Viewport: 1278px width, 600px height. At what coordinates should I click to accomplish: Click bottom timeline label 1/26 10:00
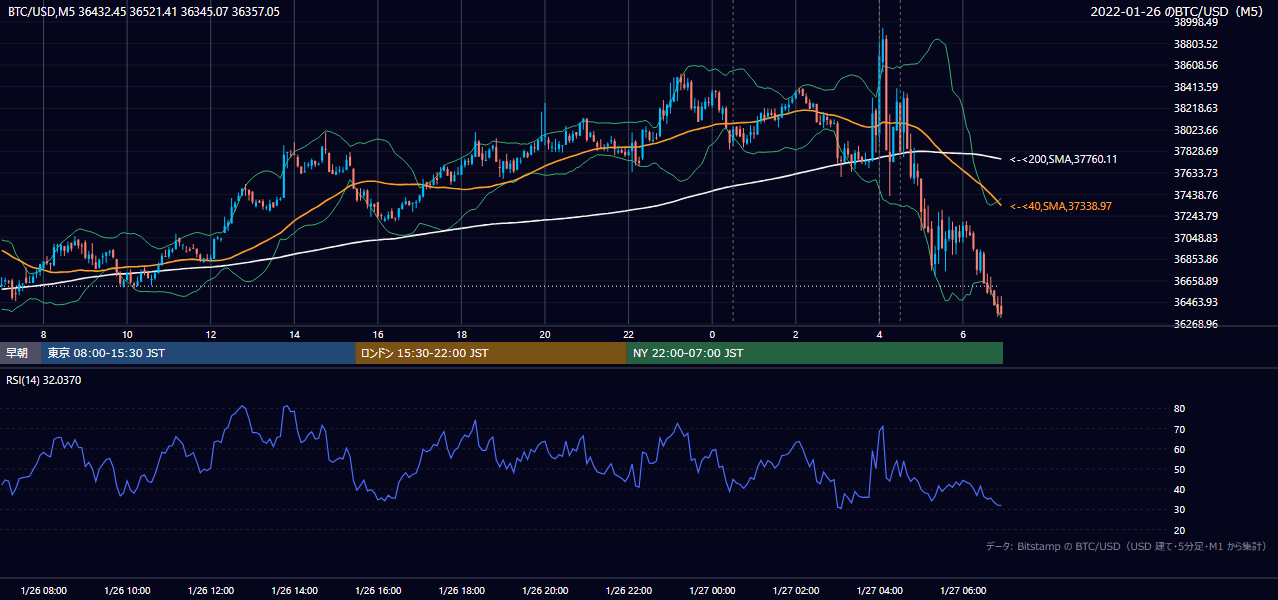[x=127, y=591]
